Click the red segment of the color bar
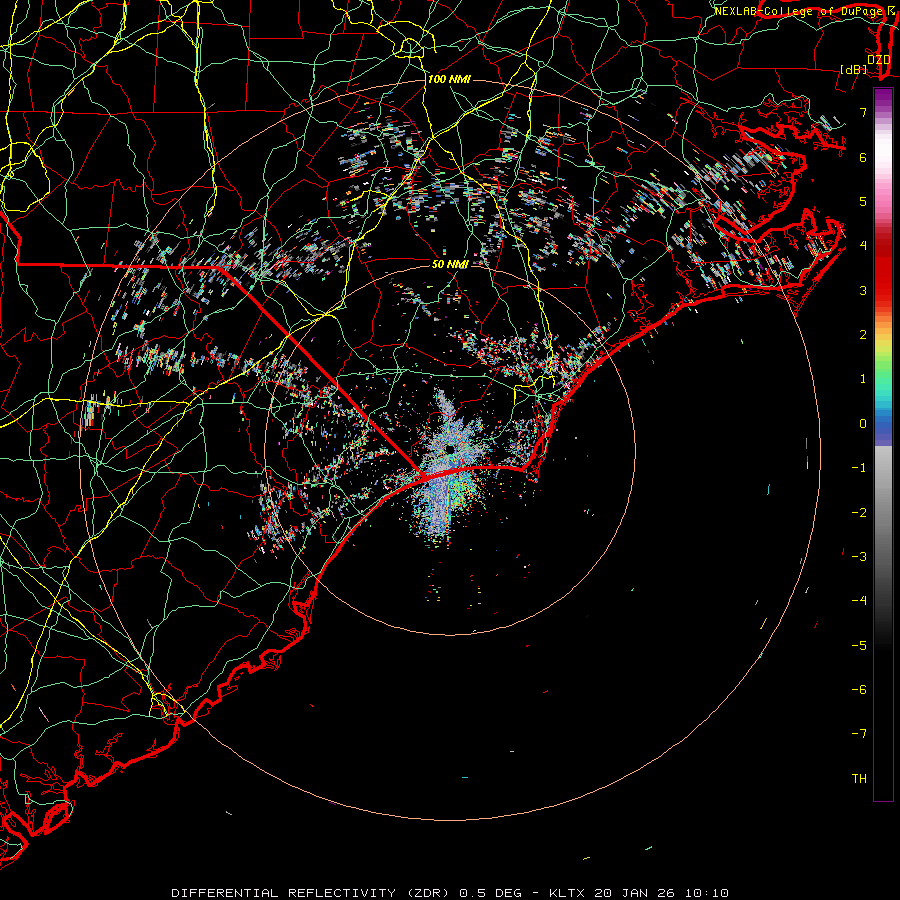The image size is (900, 900). point(883,267)
